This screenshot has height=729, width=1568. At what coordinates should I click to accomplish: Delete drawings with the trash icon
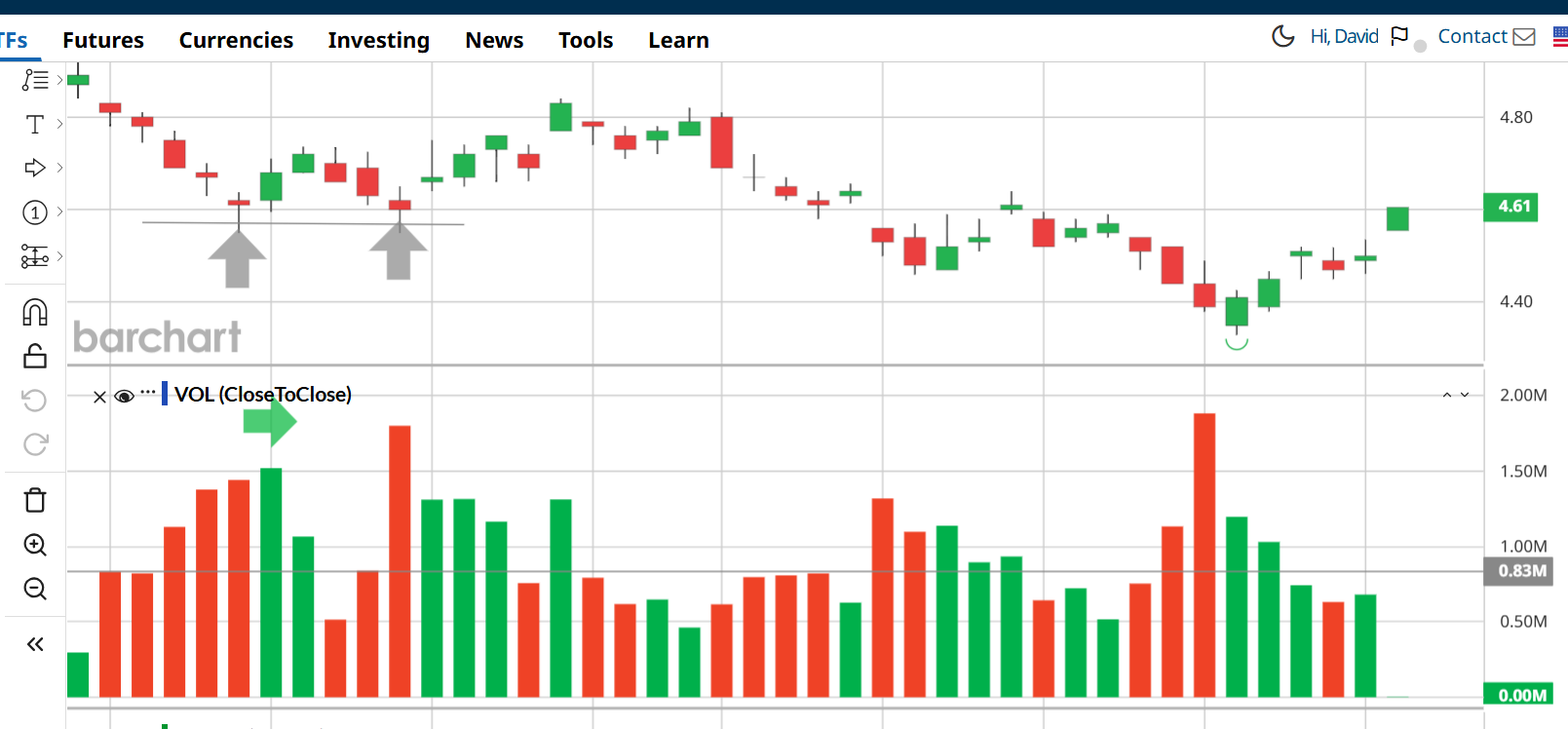[35, 500]
